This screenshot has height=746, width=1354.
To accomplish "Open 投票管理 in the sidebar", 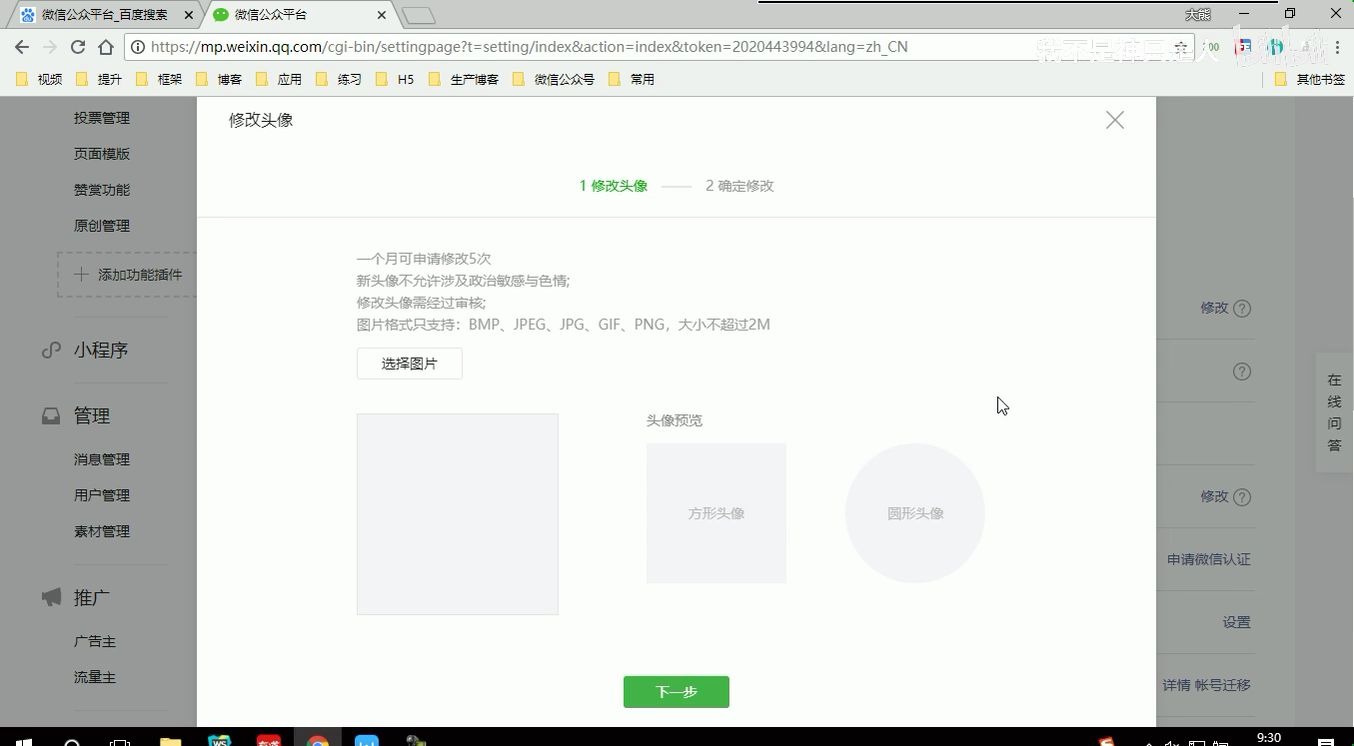I will (x=102, y=118).
